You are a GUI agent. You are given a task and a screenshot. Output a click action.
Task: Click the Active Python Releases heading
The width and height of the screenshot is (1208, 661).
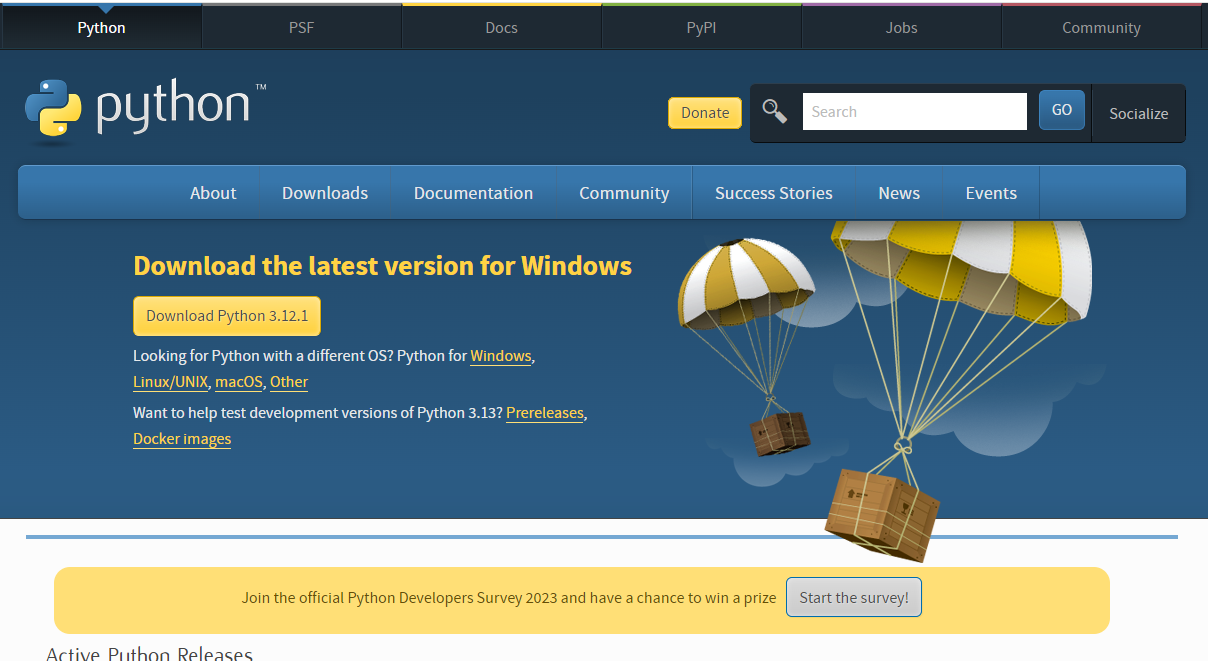(x=150, y=654)
